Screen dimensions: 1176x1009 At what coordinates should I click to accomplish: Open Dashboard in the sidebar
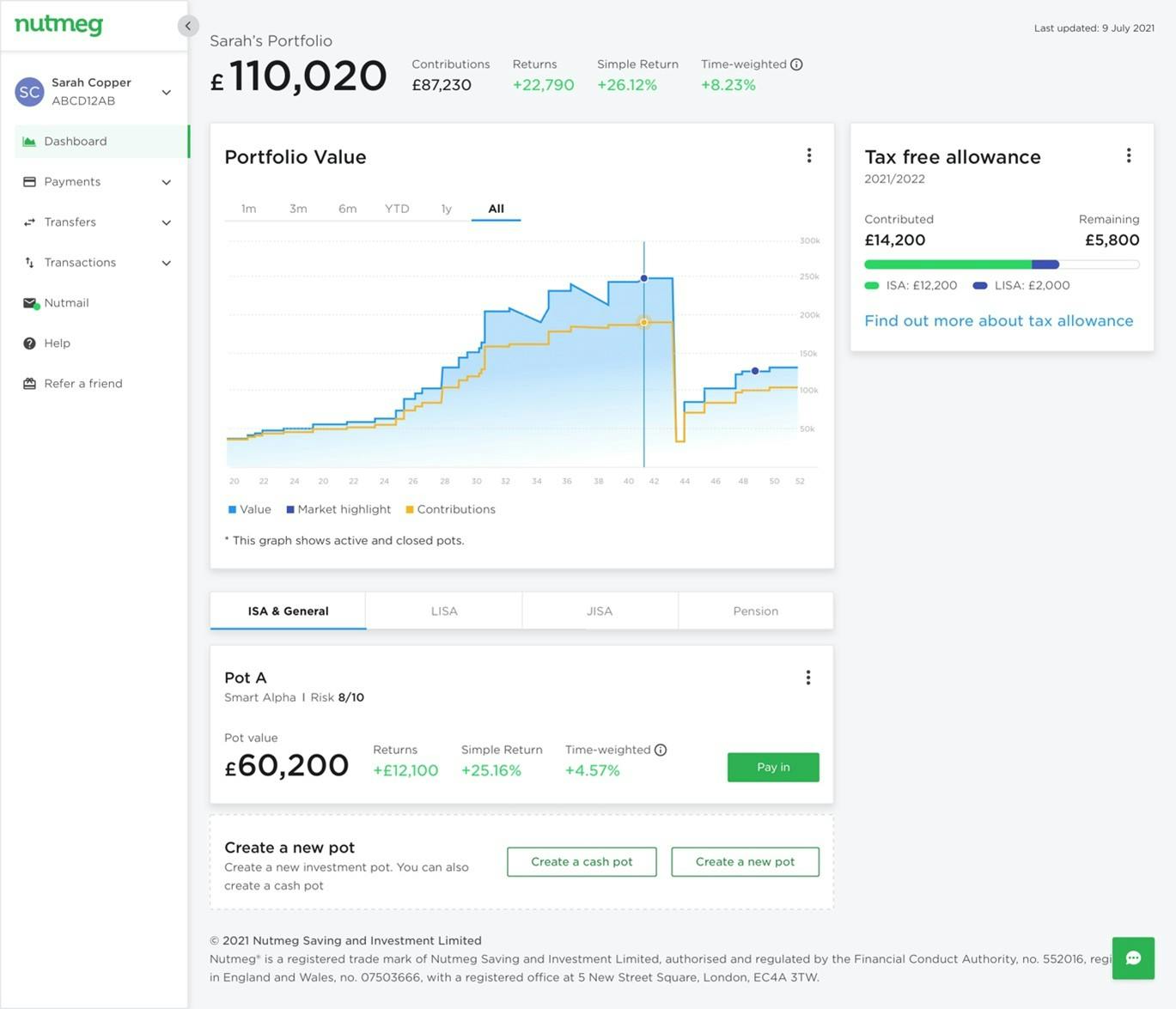(x=101, y=142)
